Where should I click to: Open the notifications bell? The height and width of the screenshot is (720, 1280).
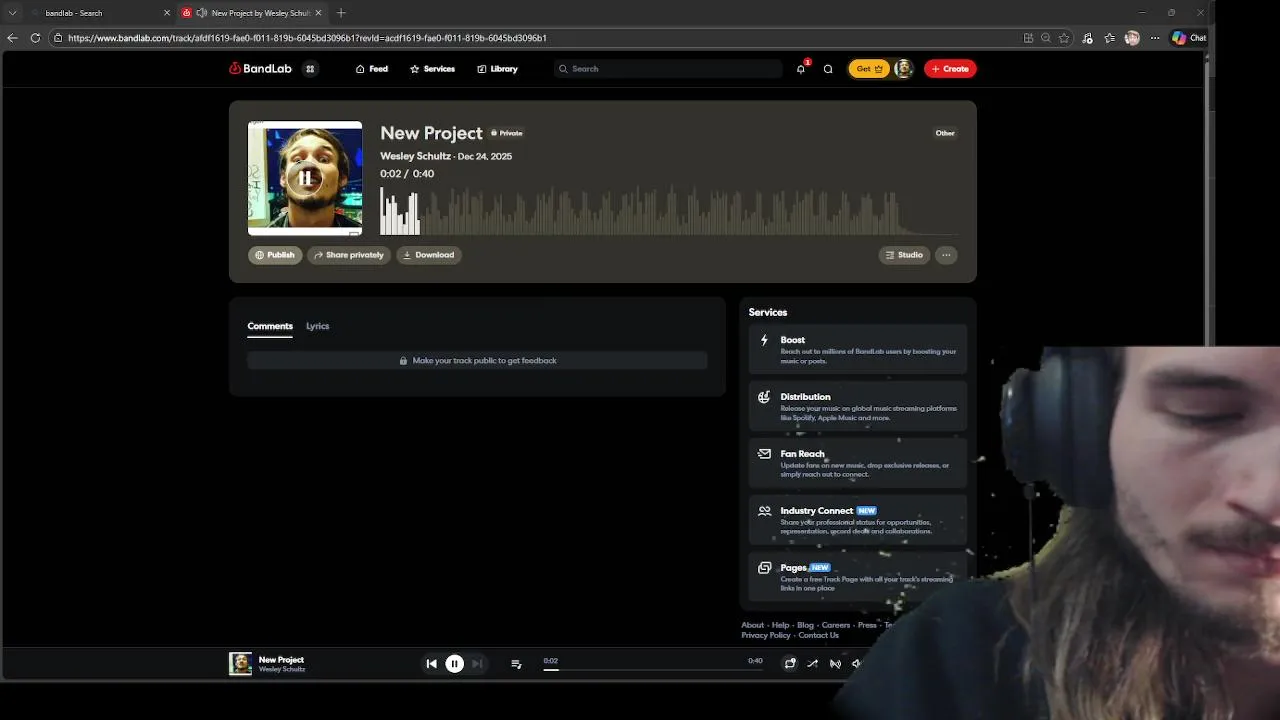801,69
